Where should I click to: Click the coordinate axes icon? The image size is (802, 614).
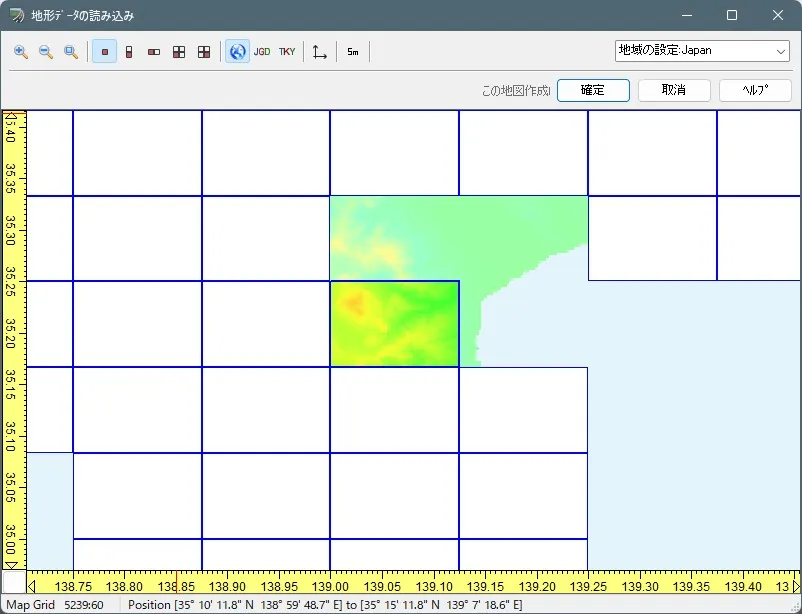tap(320, 51)
